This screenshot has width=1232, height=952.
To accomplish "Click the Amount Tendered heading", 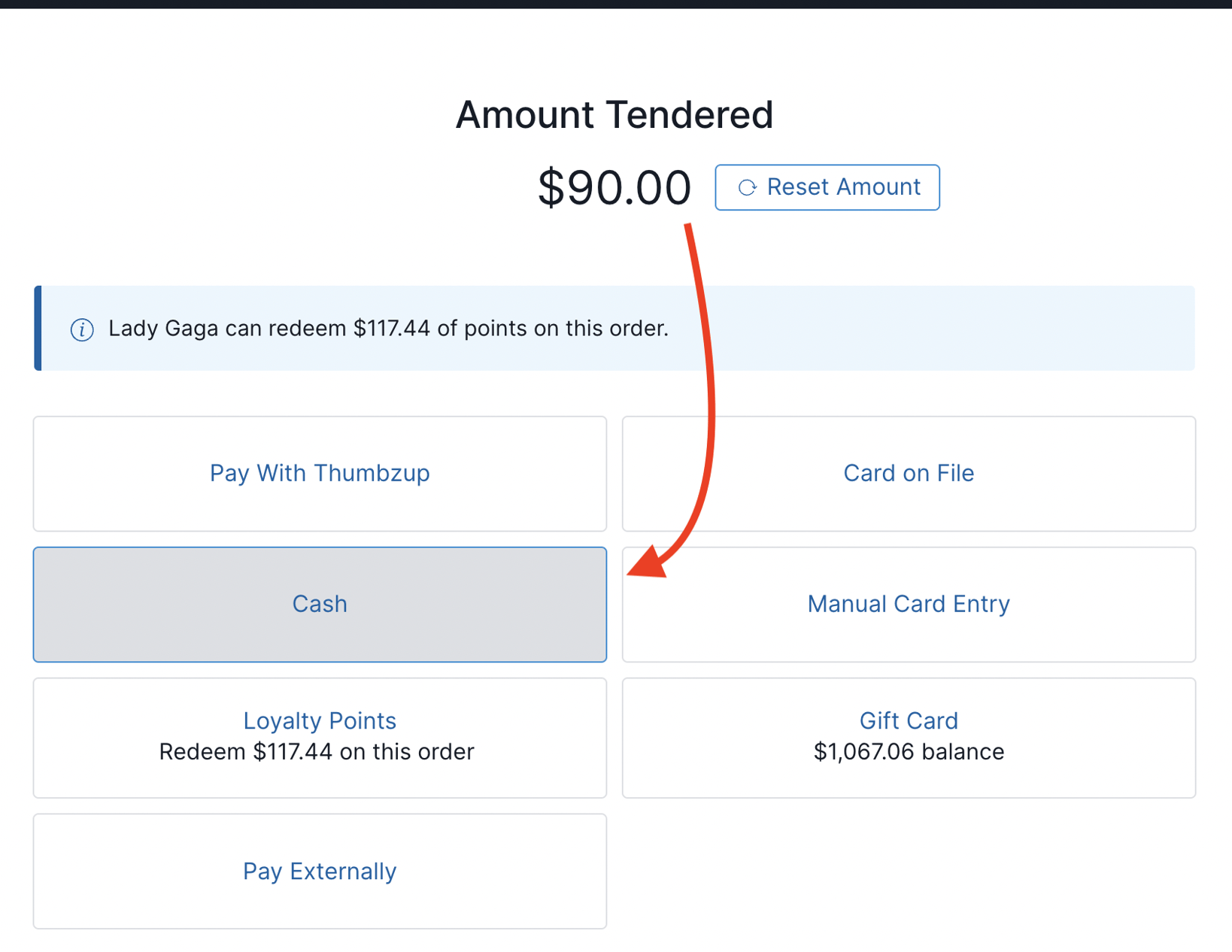I will [614, 114].
